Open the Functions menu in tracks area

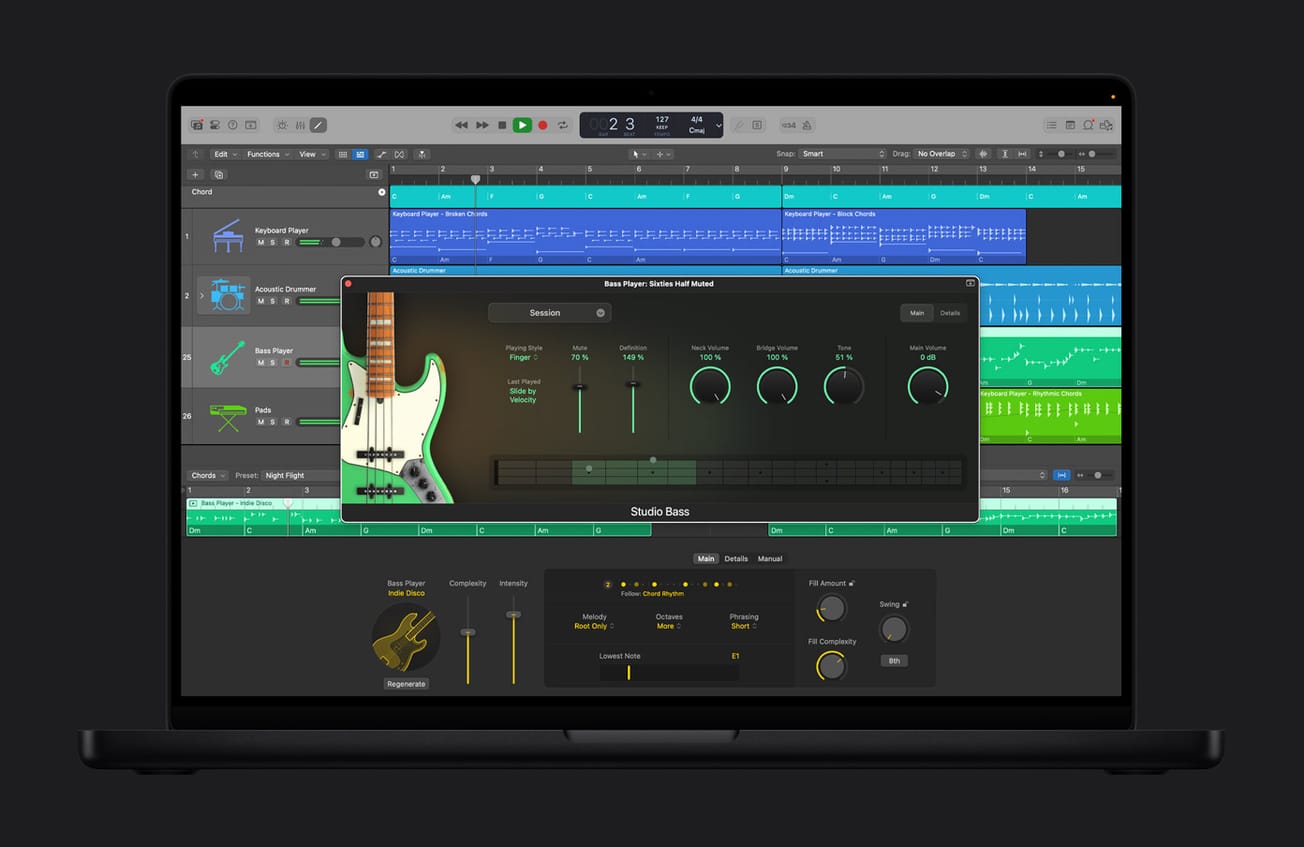tap(268, 154)
